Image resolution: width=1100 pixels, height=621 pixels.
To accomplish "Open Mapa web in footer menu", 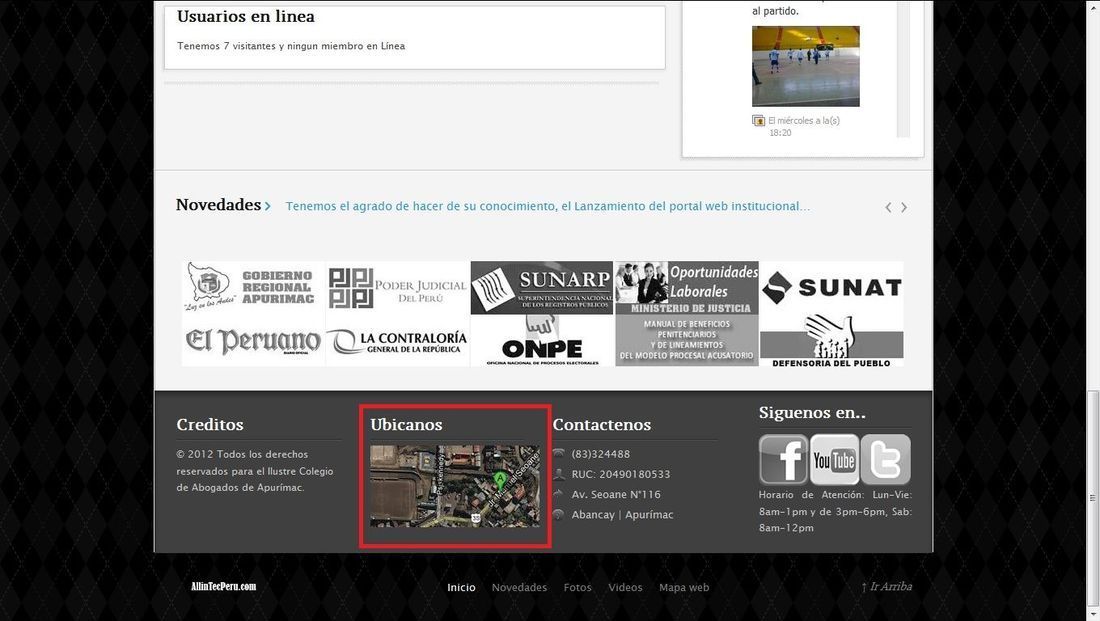I will pos(684,587).
